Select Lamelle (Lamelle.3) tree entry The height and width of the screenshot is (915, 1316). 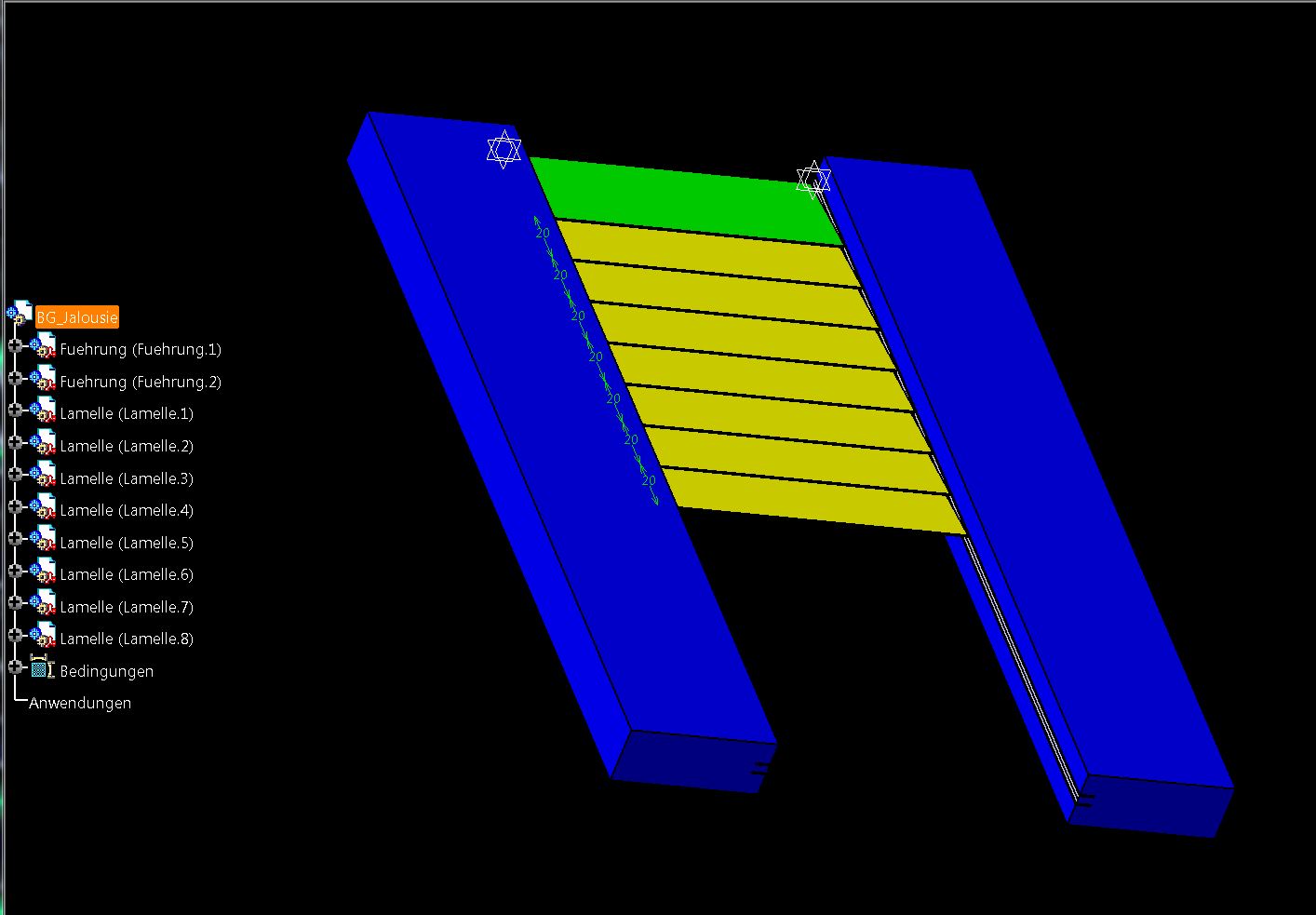[x=127, y=478]
